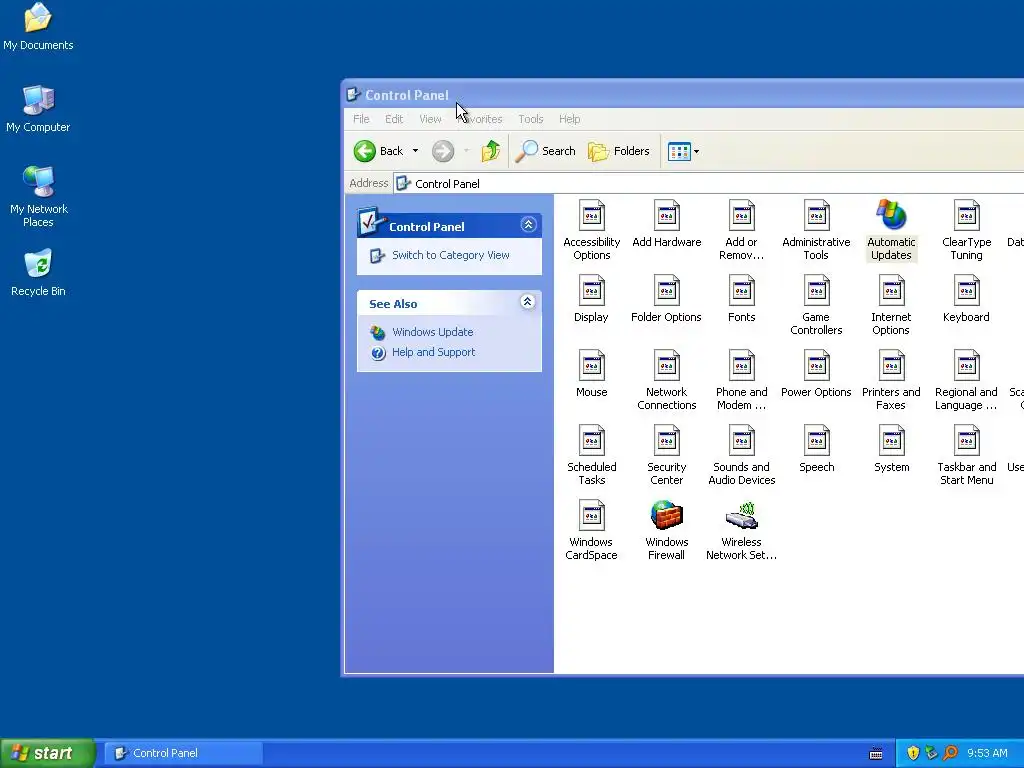The image size is (1024, 768).
Task: Open Folder Options icon
Action: click(x=666, y=298)
